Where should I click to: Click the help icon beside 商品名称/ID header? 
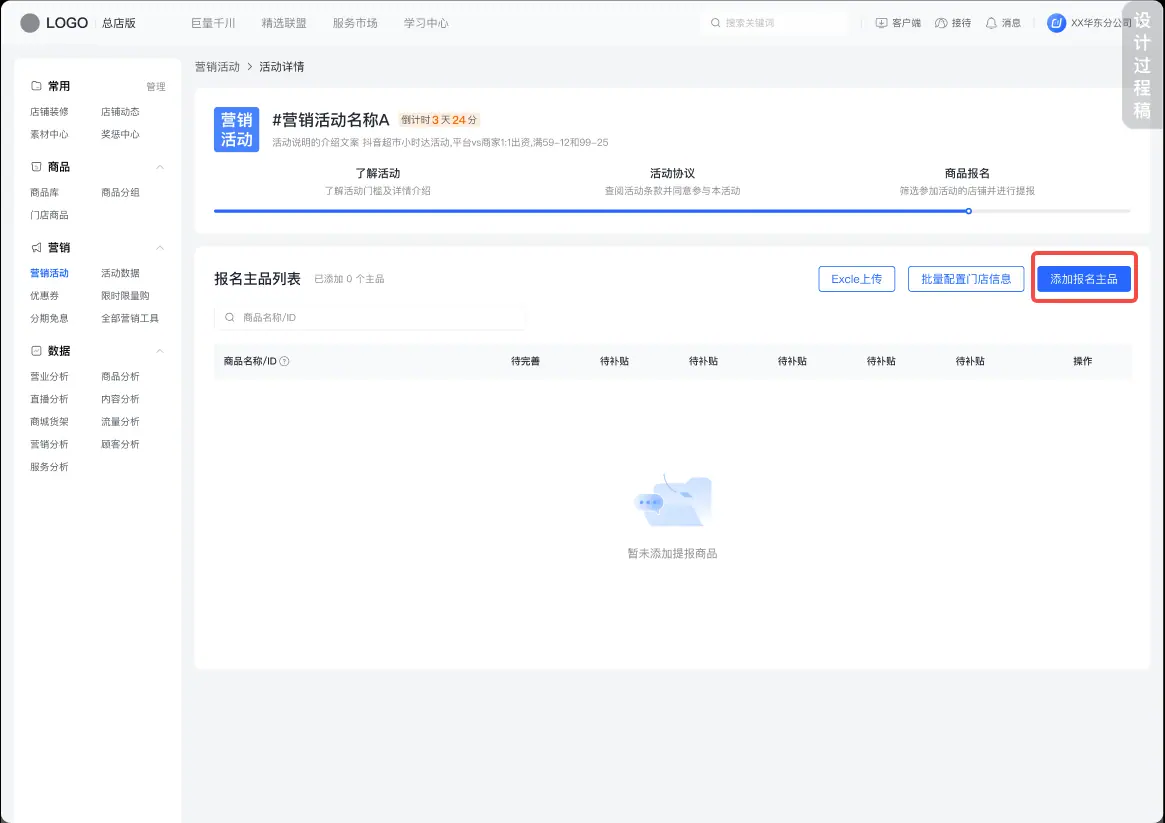(285, 361)
